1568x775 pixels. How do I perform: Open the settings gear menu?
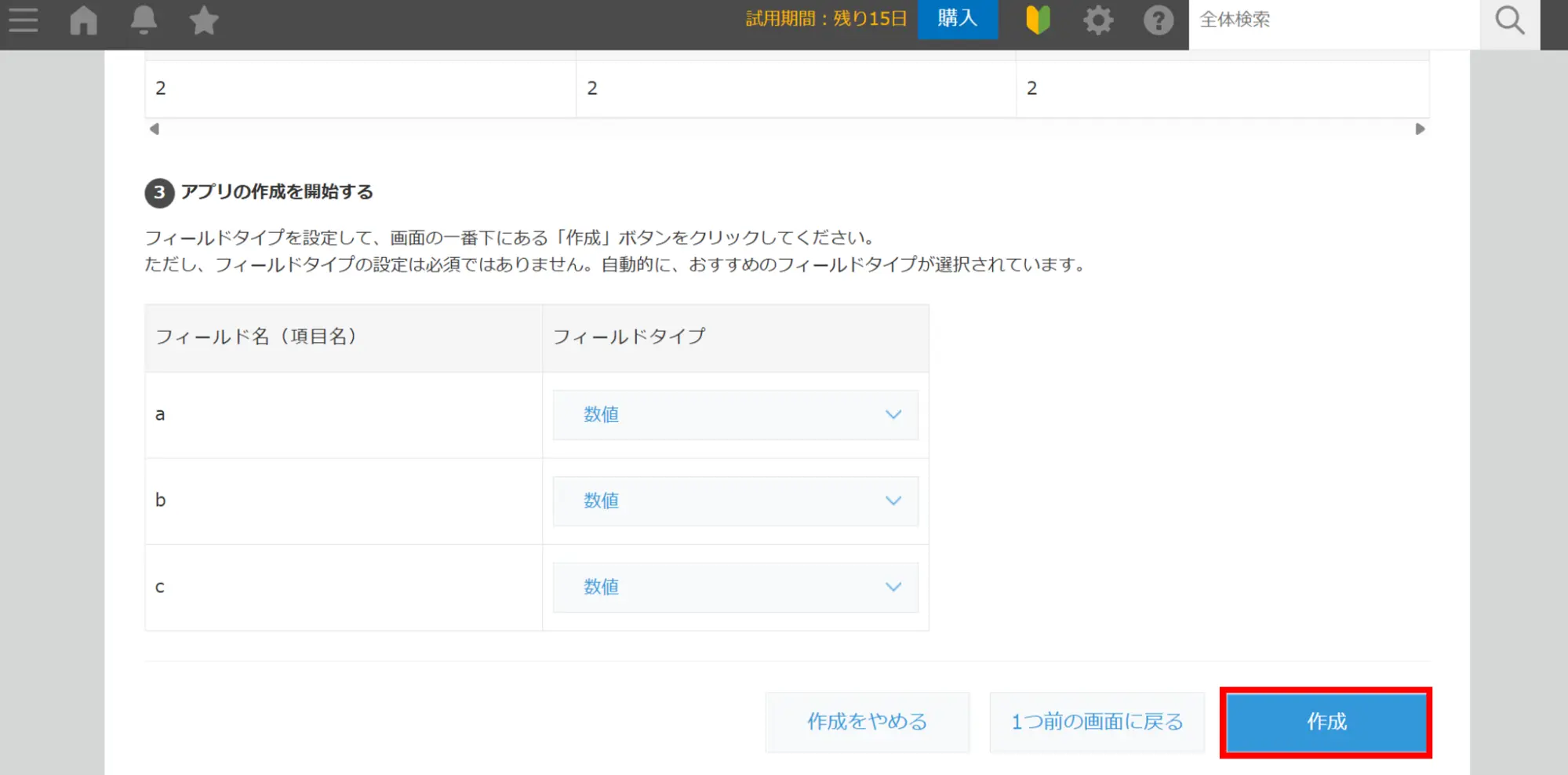(1098, 20)
